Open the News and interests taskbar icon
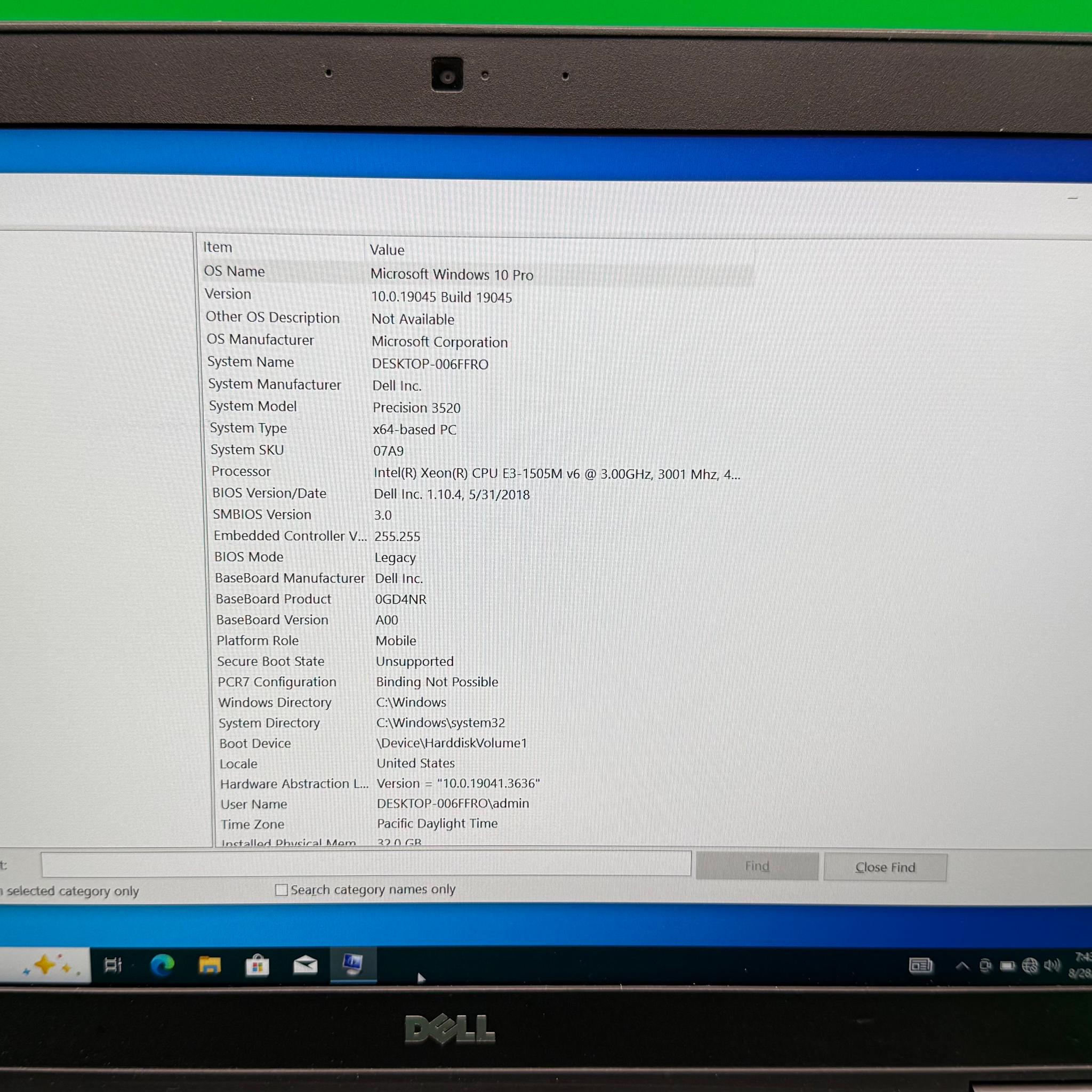The width and height of the screenshot is (1092, 1092). click(921, 966)
